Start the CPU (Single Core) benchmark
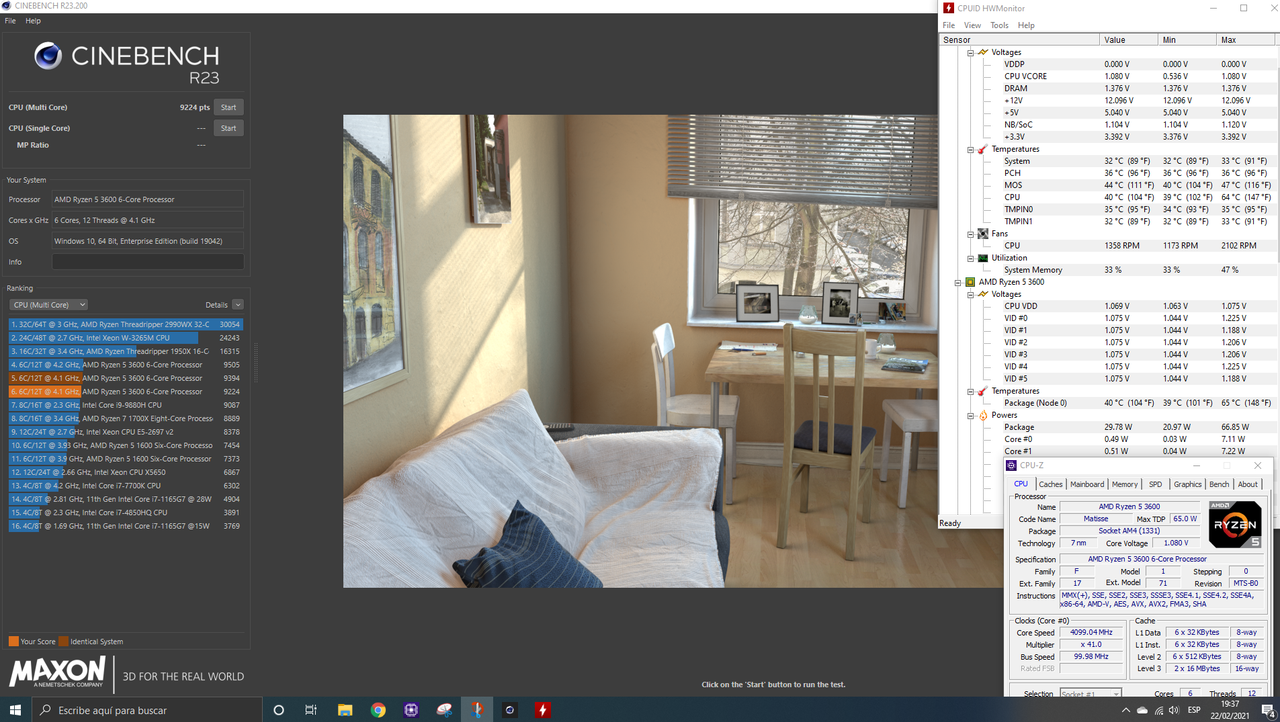Image resolution: width=1280 pixels, height=722 pixels. 228,128
